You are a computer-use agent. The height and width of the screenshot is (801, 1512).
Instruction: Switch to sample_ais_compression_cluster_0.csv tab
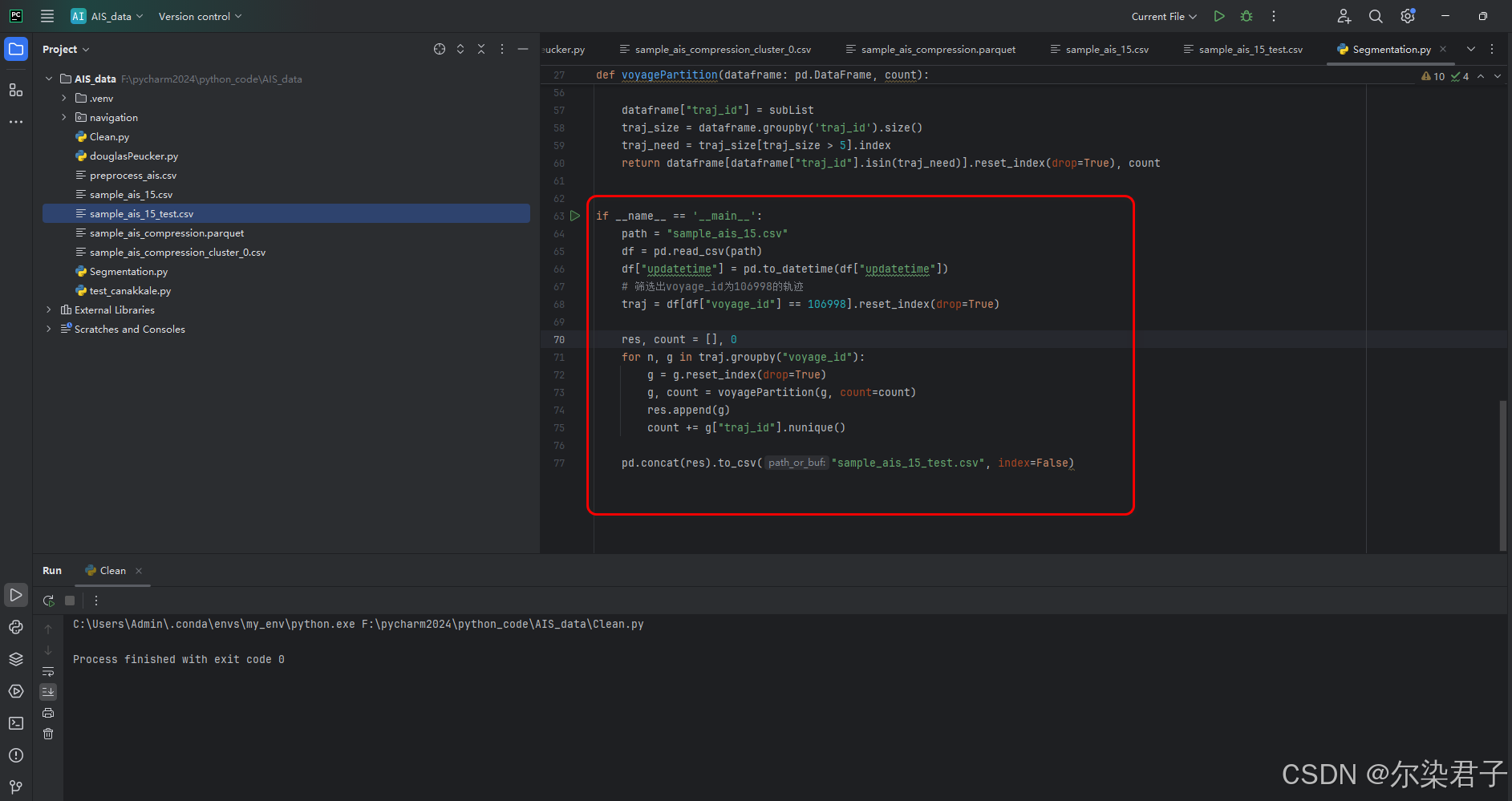tap(715, 49)
